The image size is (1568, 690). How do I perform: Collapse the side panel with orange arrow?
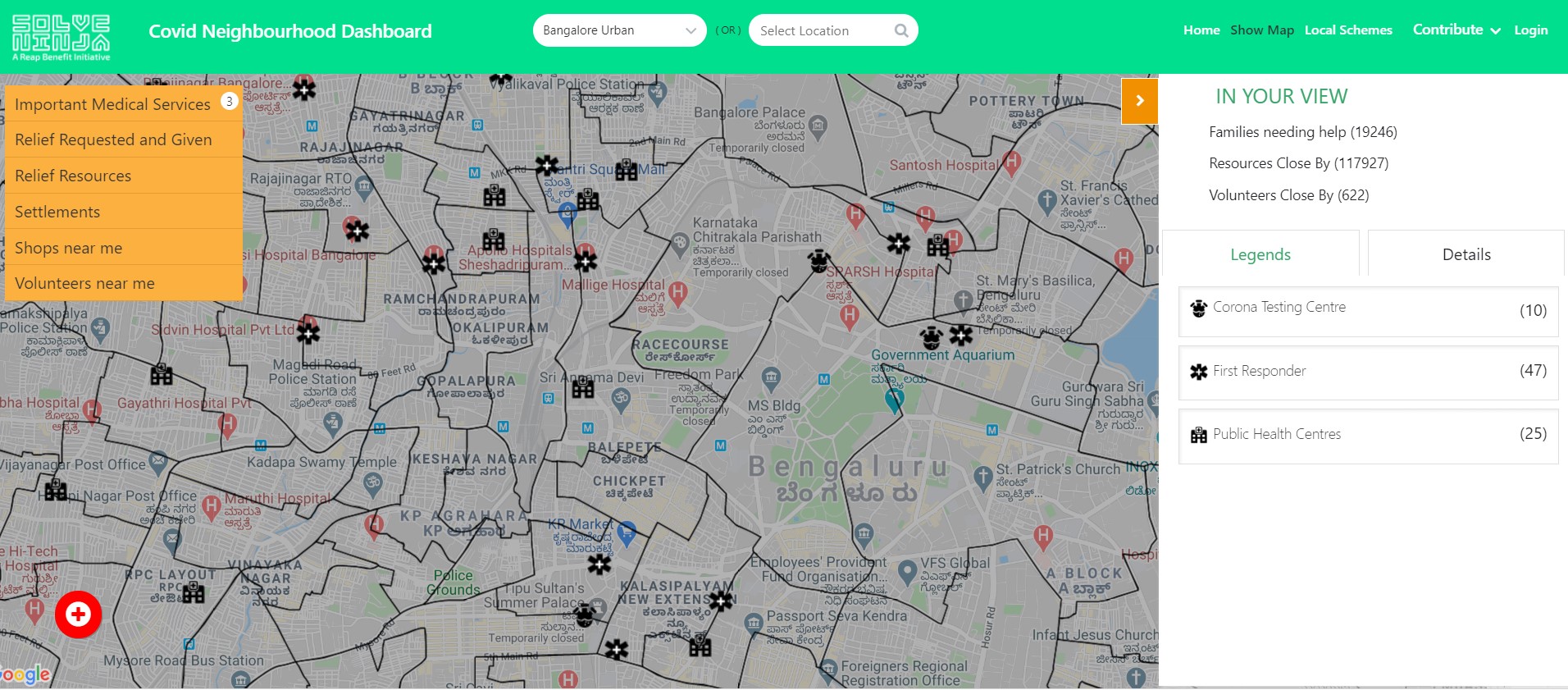(1140, 101)
